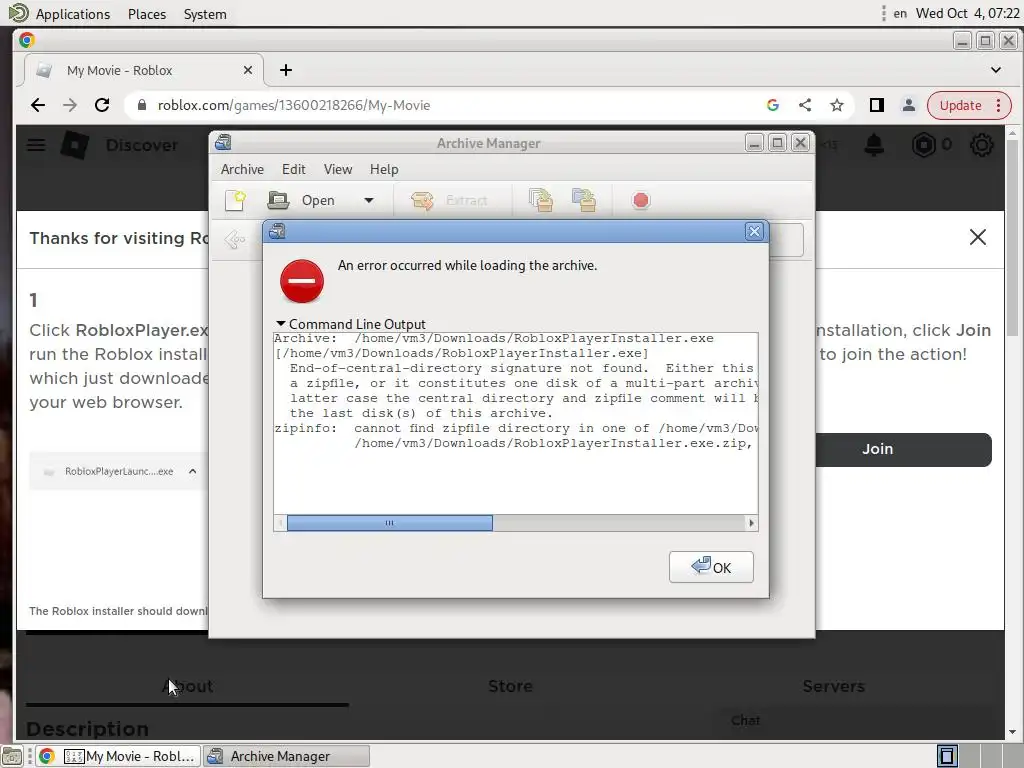
Task: Open the Chrome profile icon
Action: [x=908, y=105]
